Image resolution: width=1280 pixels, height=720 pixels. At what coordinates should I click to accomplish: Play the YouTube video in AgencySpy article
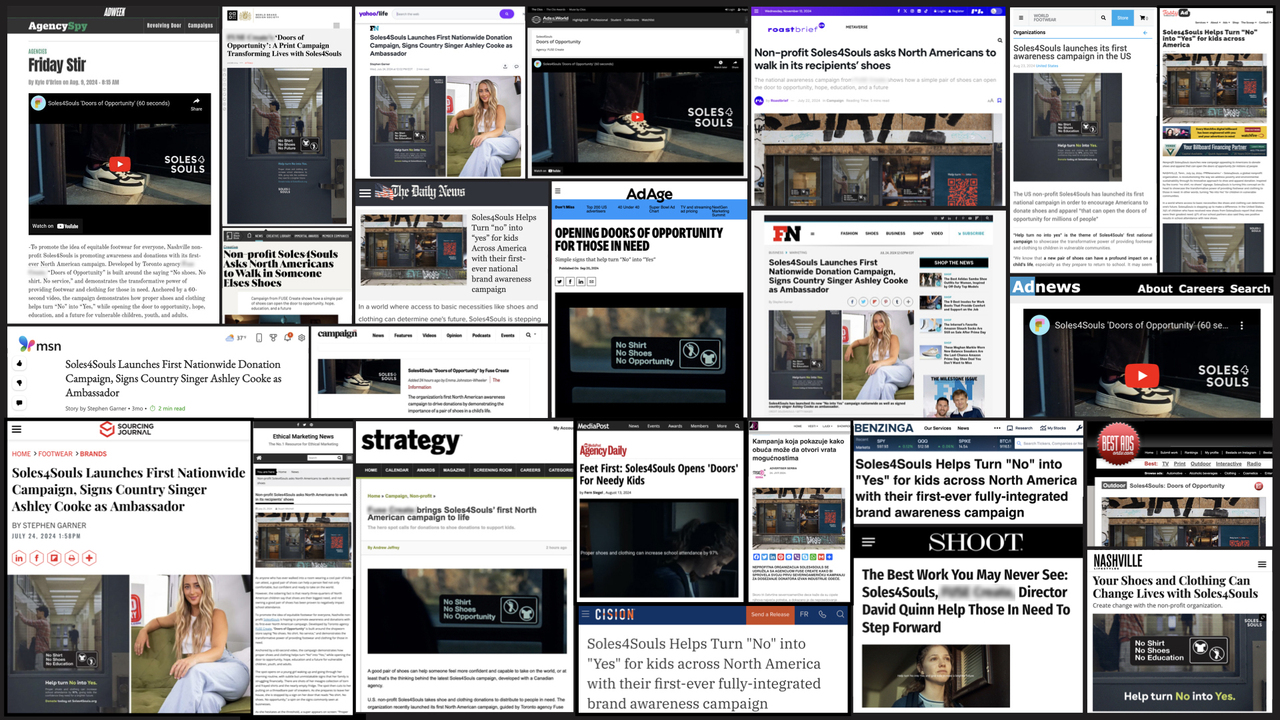[x=119, y=165]
